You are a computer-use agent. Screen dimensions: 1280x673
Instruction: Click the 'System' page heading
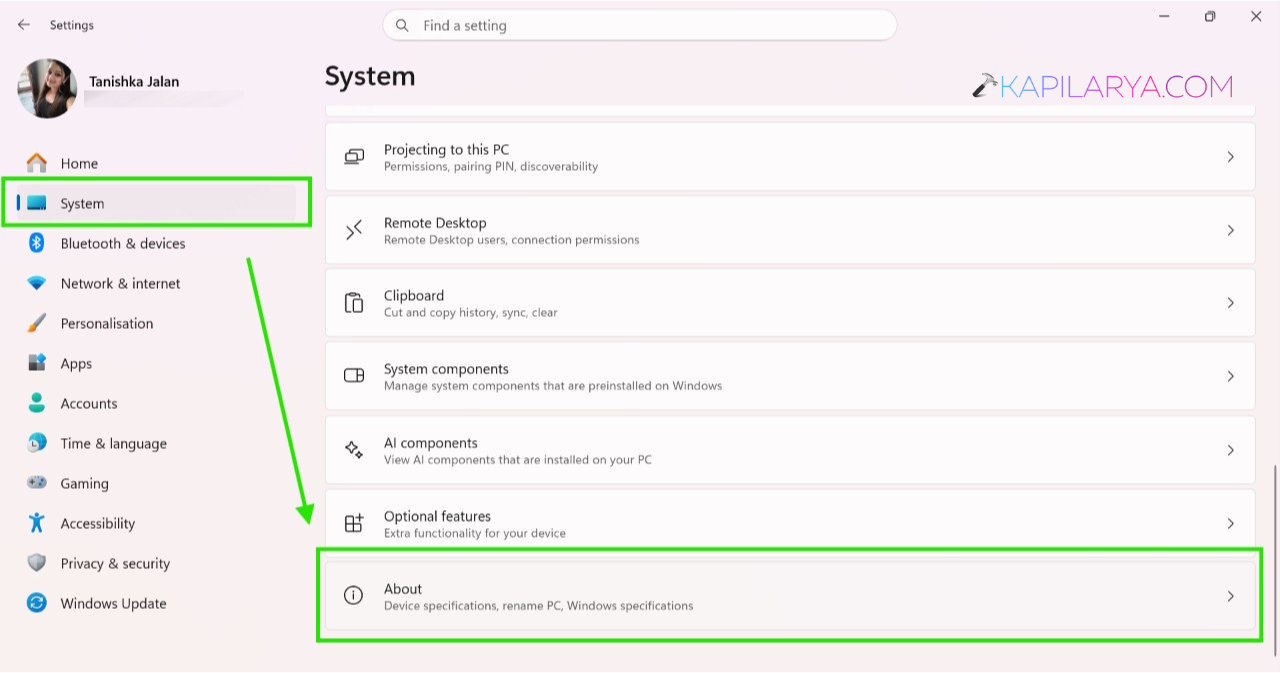click(x=370, y=77)
